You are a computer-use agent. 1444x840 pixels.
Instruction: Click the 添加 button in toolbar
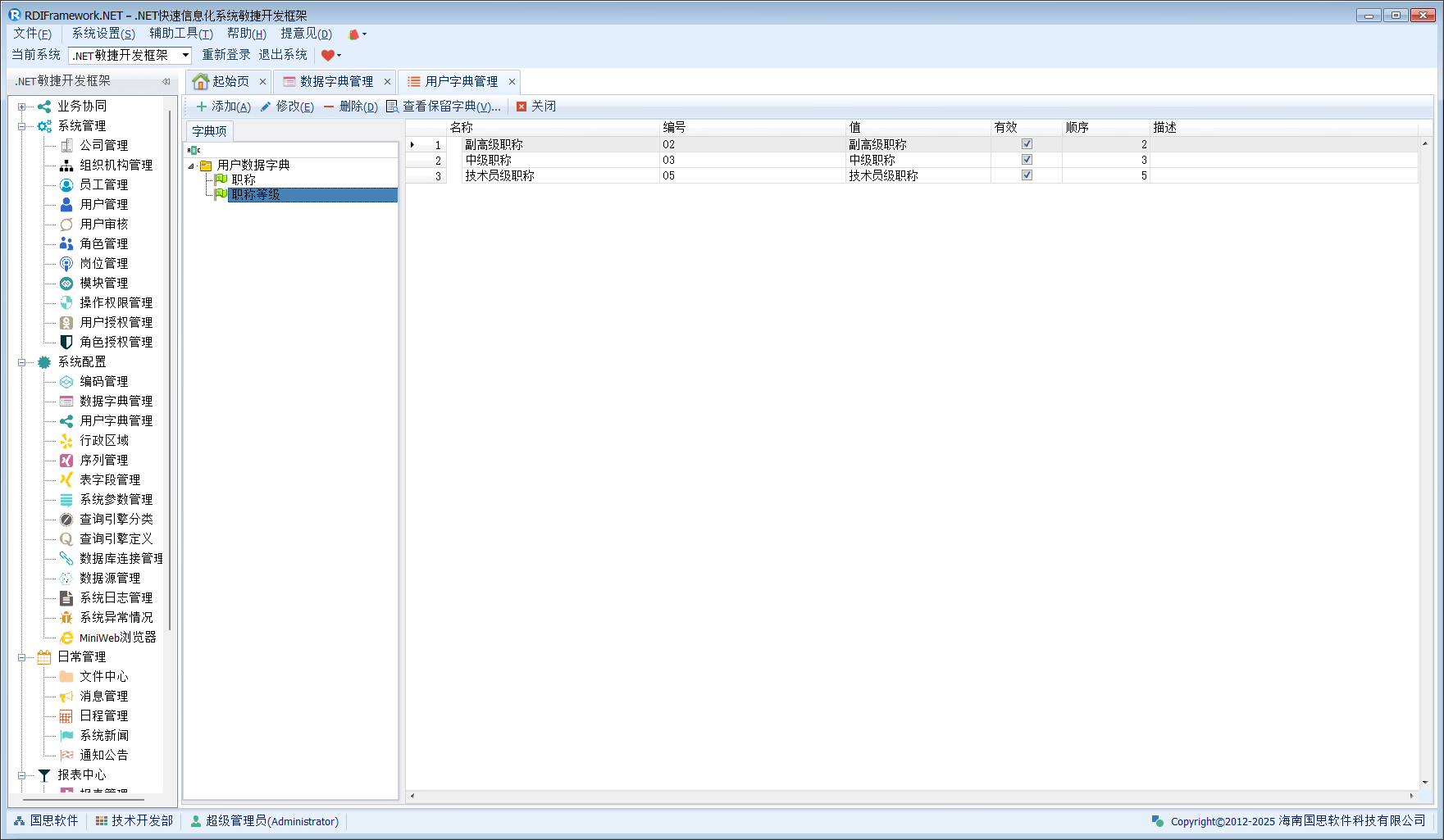[x=223, y=107]
